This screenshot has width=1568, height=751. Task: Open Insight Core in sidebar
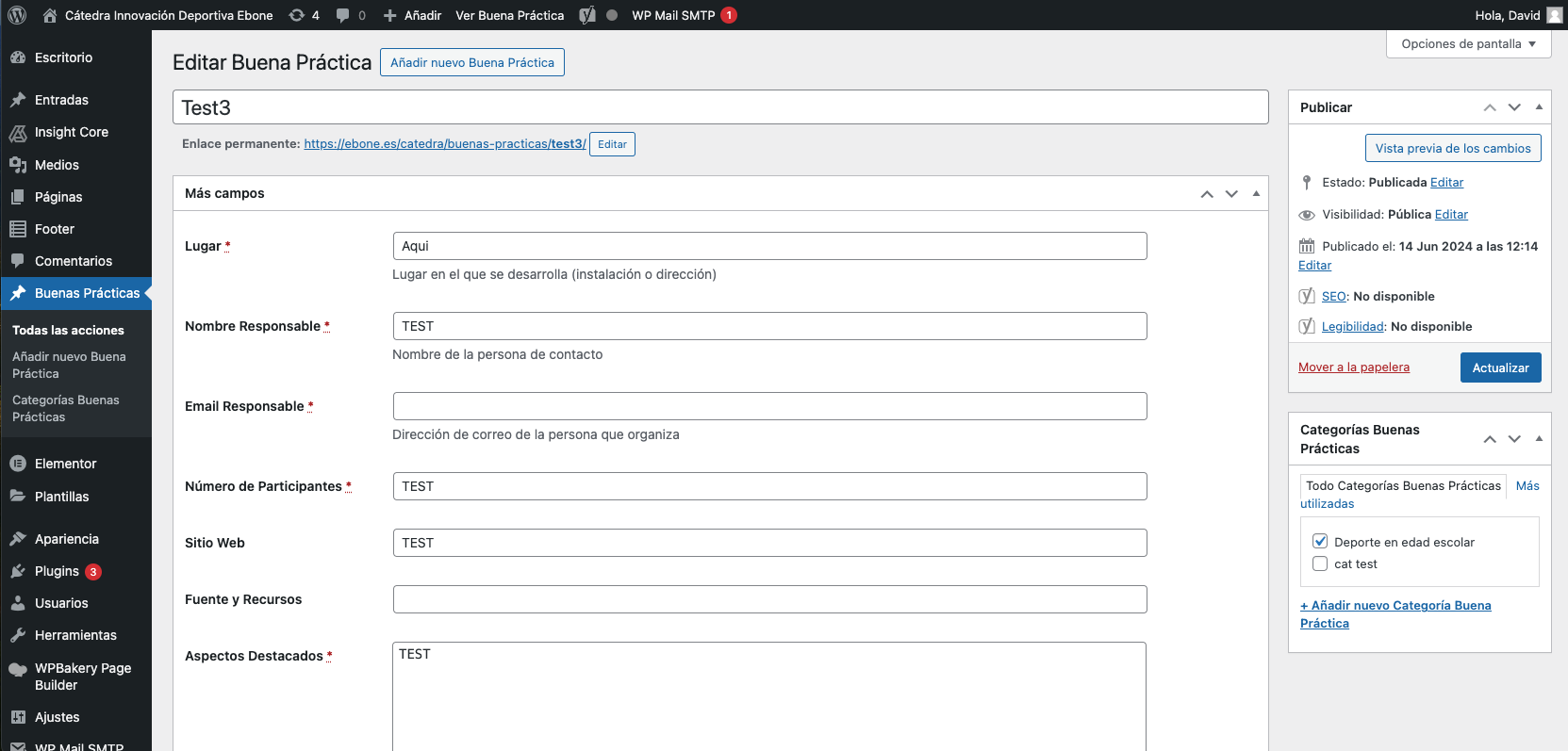click(x=71, y=132)
